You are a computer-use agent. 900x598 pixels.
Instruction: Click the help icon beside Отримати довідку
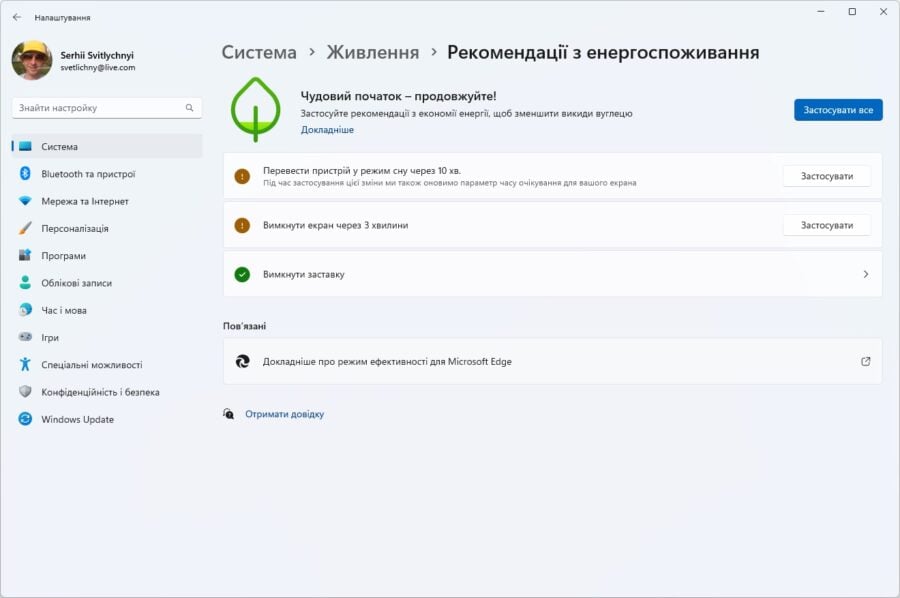point(228,414)
